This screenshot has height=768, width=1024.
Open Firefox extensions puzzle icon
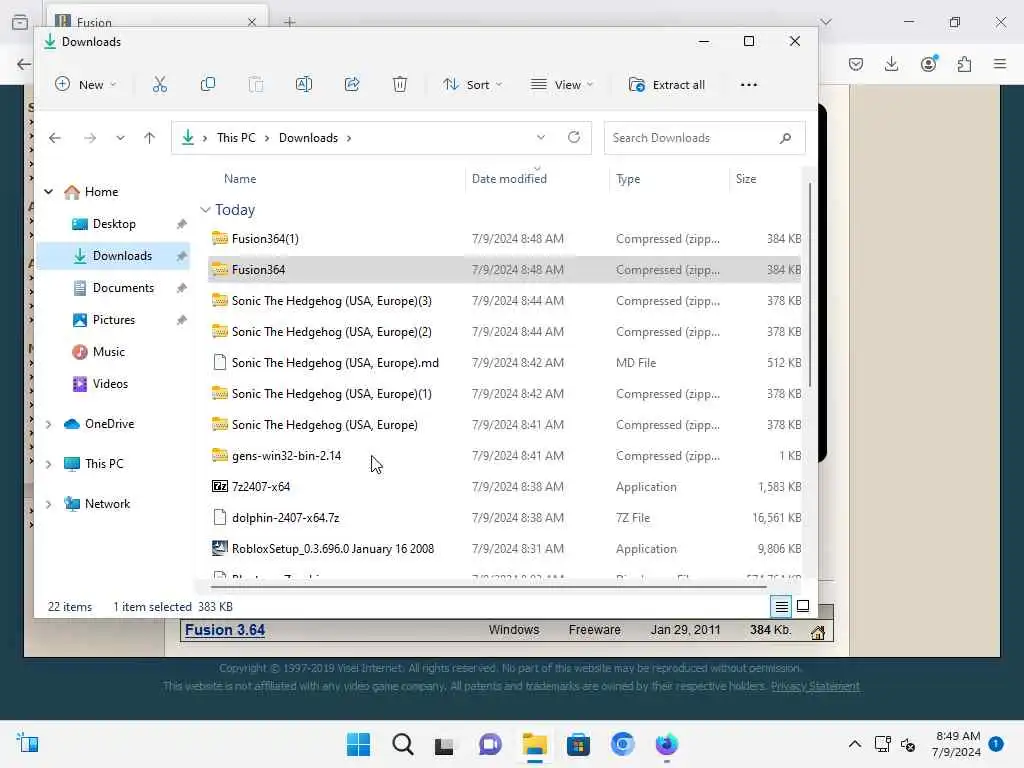pyautogui.click(x=965, y=64)
